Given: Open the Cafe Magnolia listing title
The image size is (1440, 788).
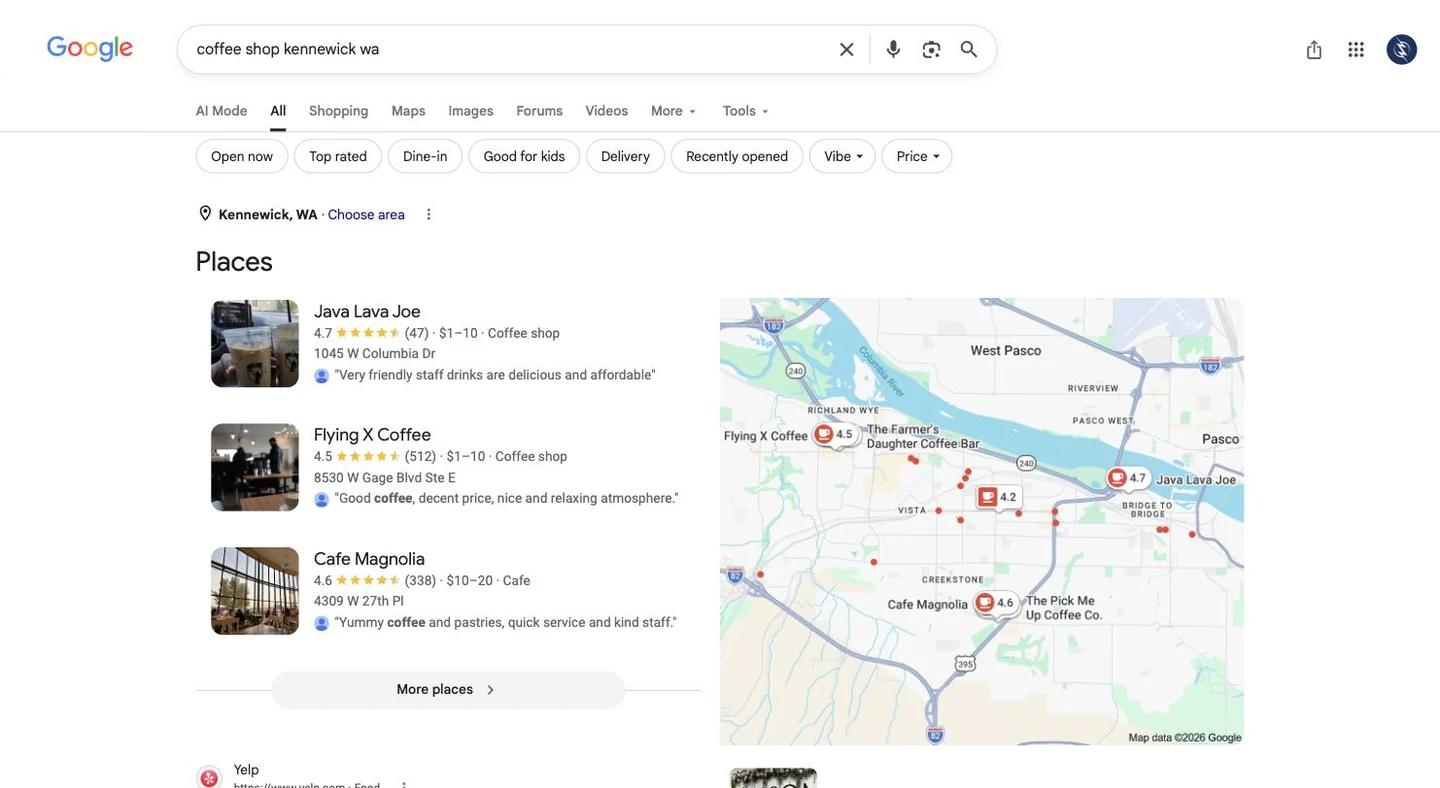Looking at the screenshot, I should [x=369, y=559].
